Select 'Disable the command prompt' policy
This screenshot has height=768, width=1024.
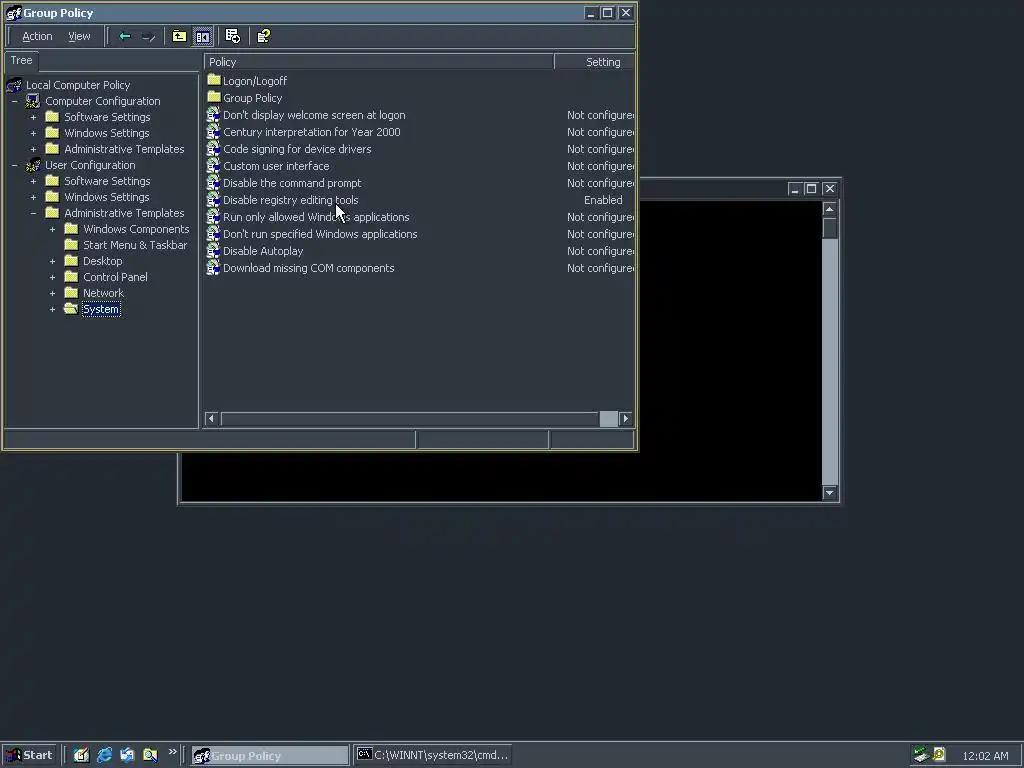click(292, 183)
